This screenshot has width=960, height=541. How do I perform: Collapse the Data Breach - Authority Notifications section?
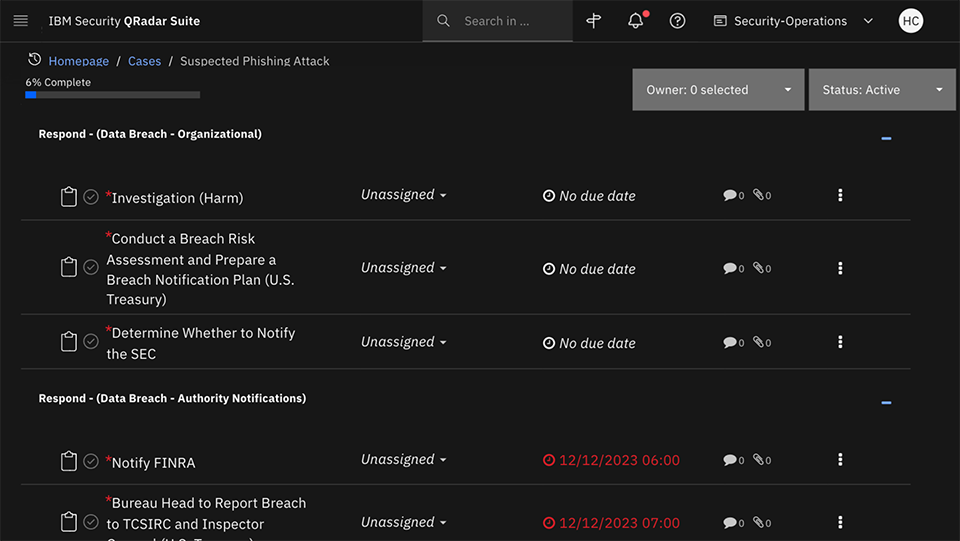tap(886, 403)
